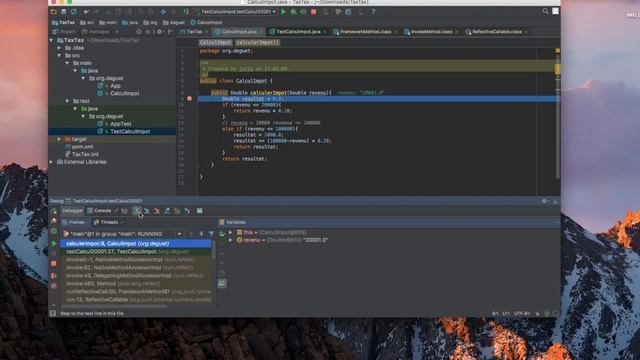Click the Frames list horizontal scrollbar
The height and width of the screenshot is (360, 640).
point(114,306)
